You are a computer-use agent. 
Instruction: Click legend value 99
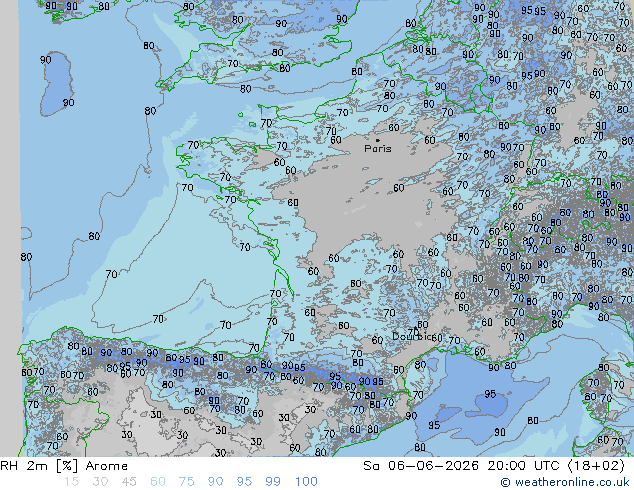point(273,482)
